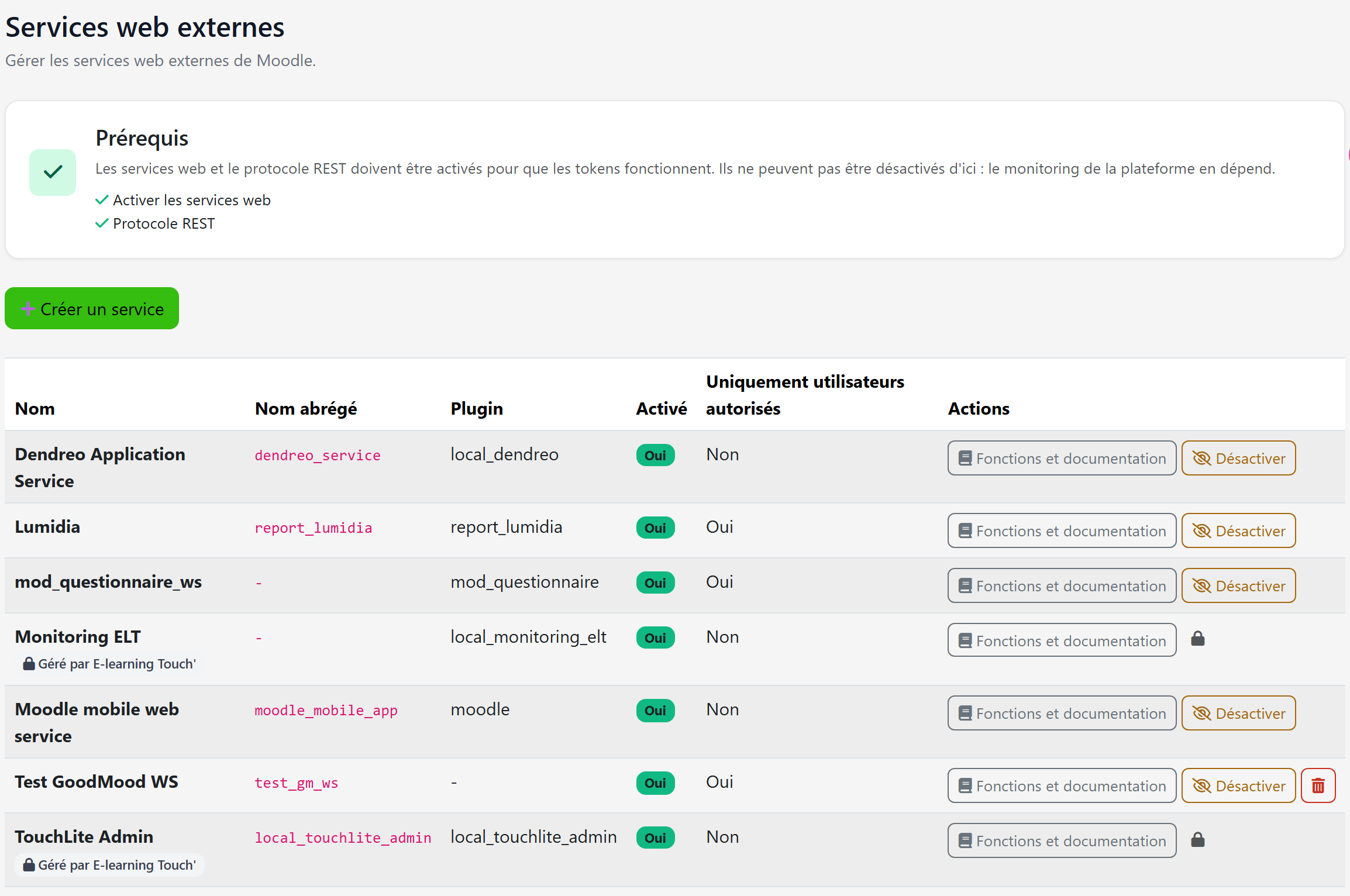This screenshot has width=1350, height=896.
Task: Click the Nom abrégé column header
Action: click(306, 408)
